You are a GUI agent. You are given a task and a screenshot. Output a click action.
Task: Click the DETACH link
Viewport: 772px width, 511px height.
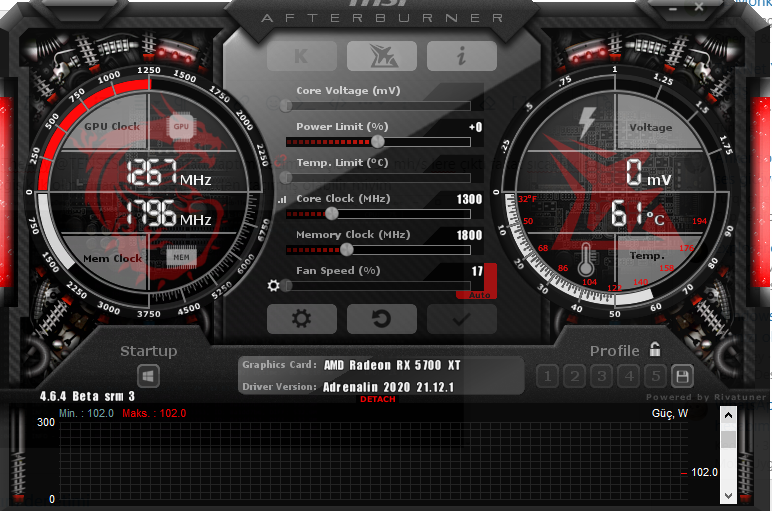pos(378,399)
